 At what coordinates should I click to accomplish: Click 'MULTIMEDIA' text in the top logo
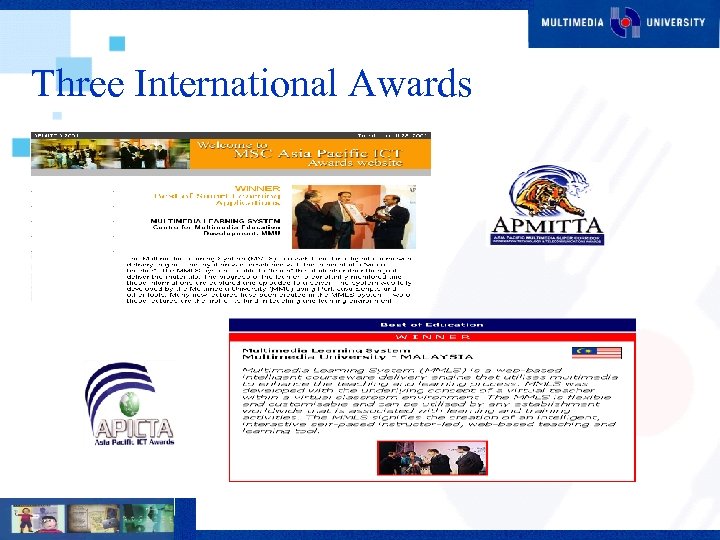[x=572, y=22]
